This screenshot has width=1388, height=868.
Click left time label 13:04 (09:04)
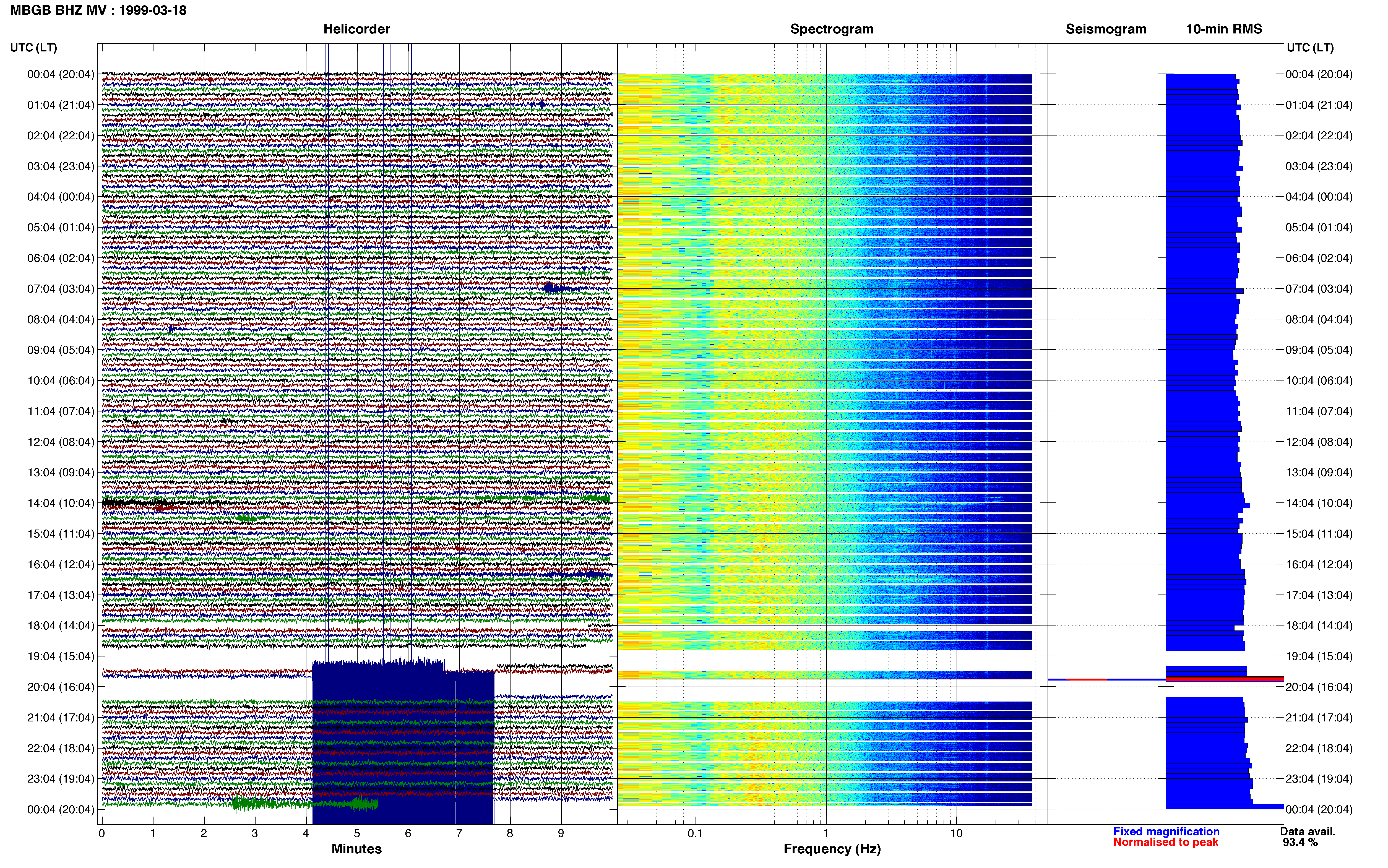click(x=61, y=473)
